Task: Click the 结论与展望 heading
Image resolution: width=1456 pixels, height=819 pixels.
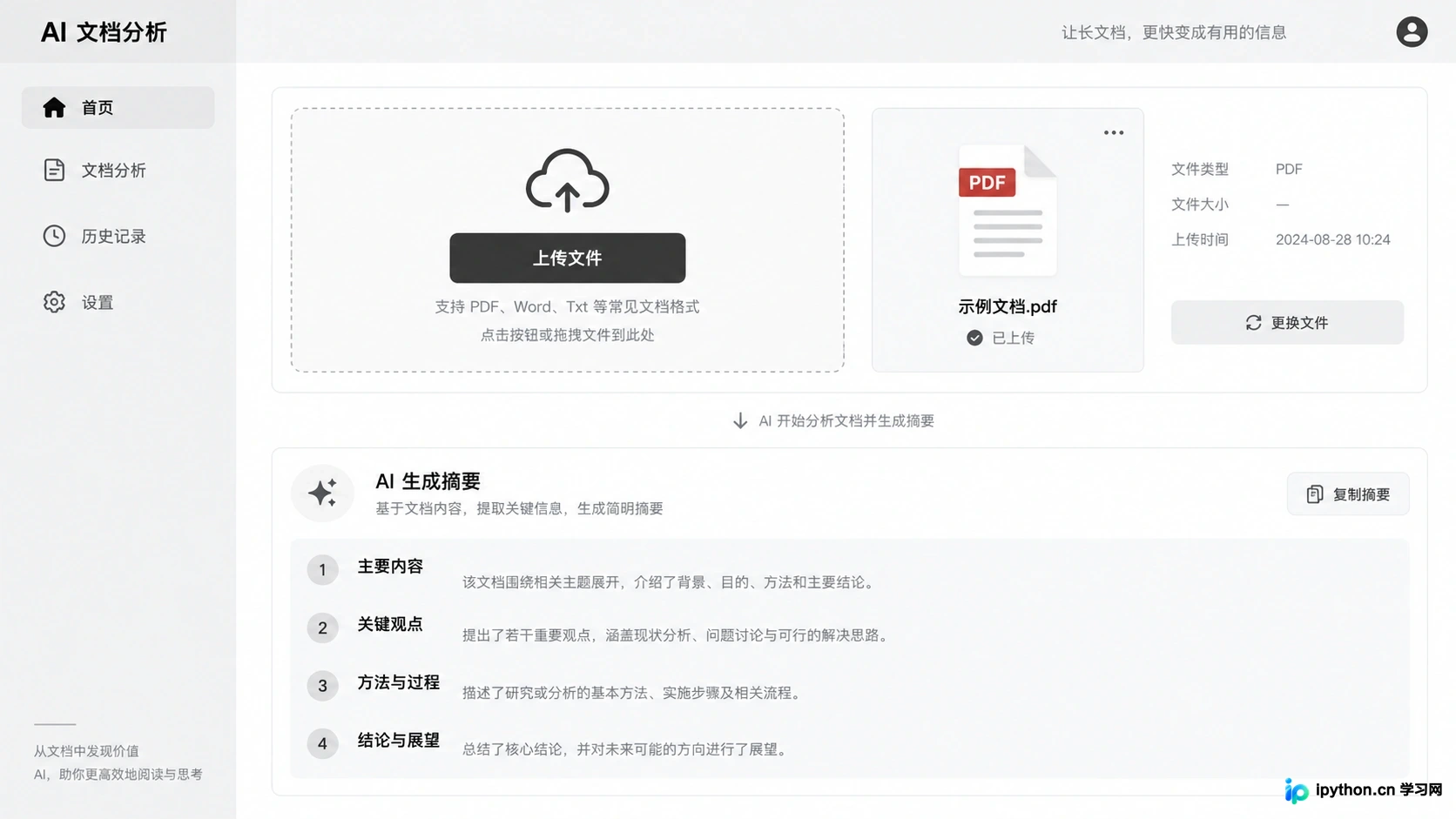Action: pos(398,741)
